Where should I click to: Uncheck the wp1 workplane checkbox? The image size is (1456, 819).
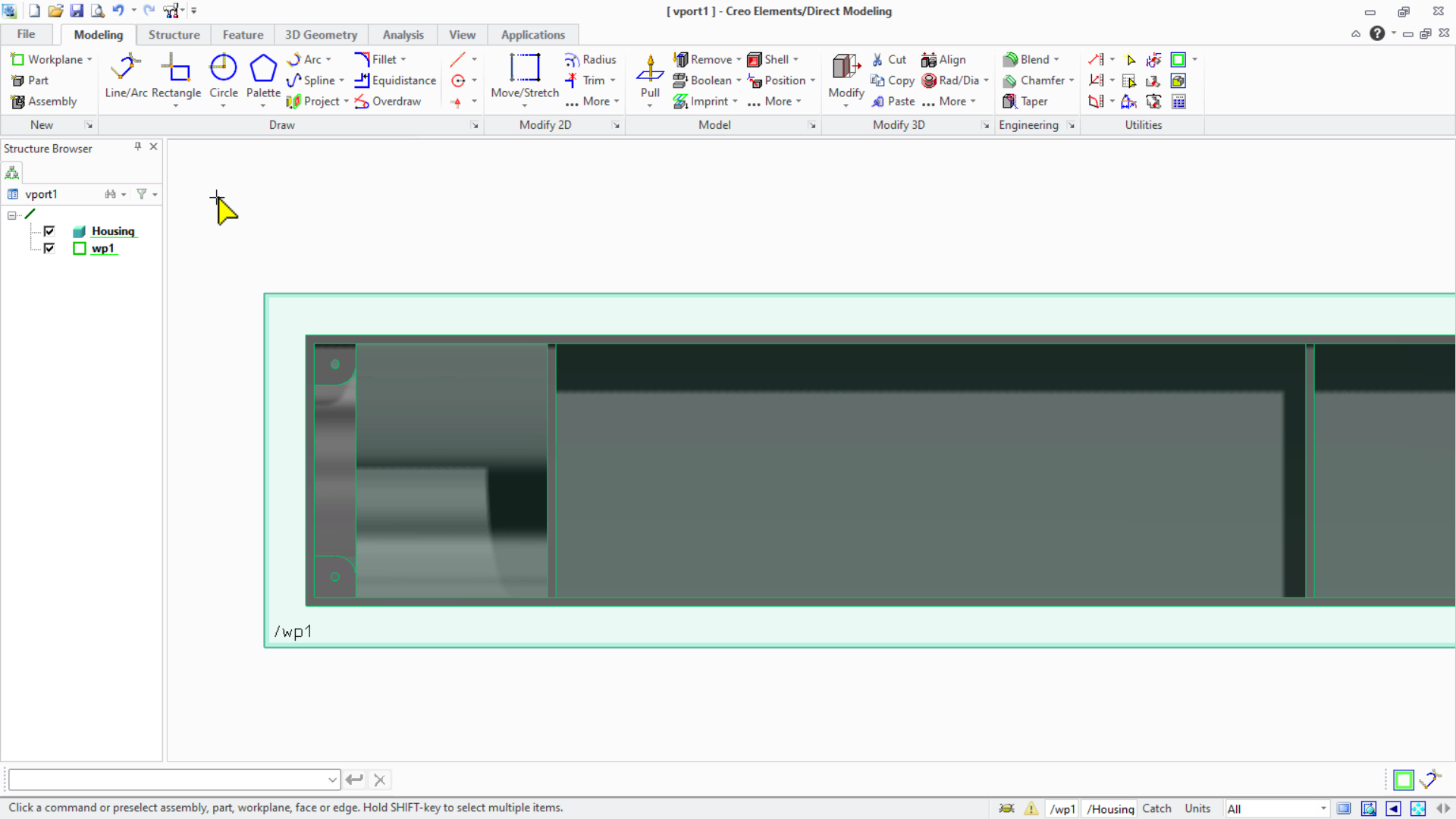(49, 248)
